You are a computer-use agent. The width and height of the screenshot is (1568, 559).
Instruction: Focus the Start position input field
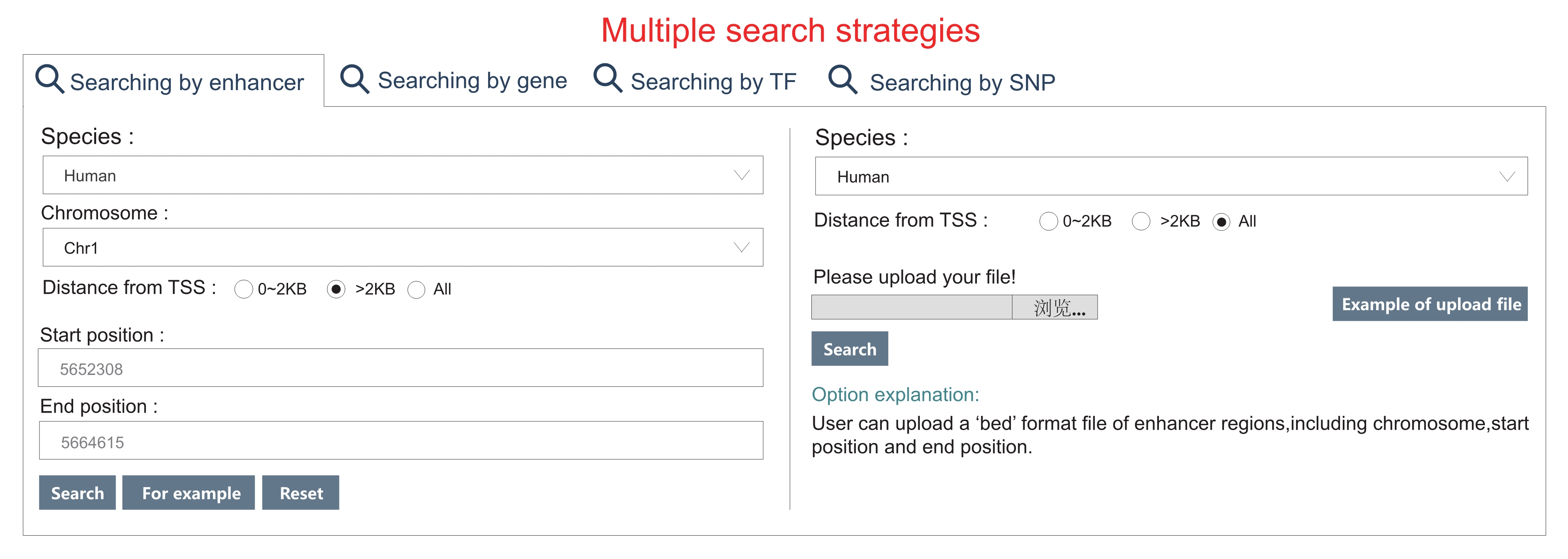tap(400, 368)
